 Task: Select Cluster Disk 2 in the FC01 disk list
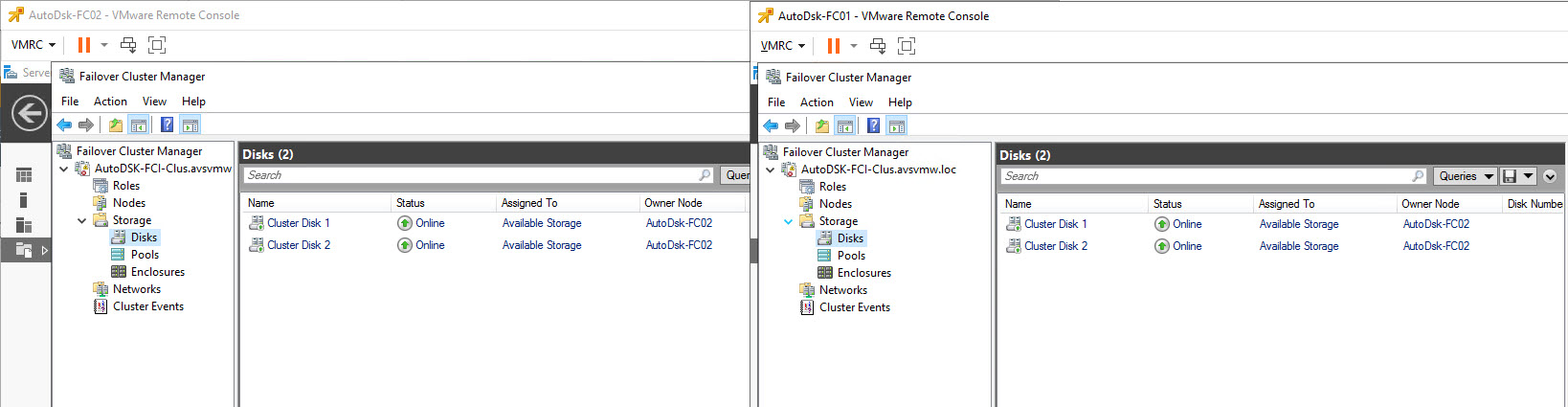coord(1055,246)
